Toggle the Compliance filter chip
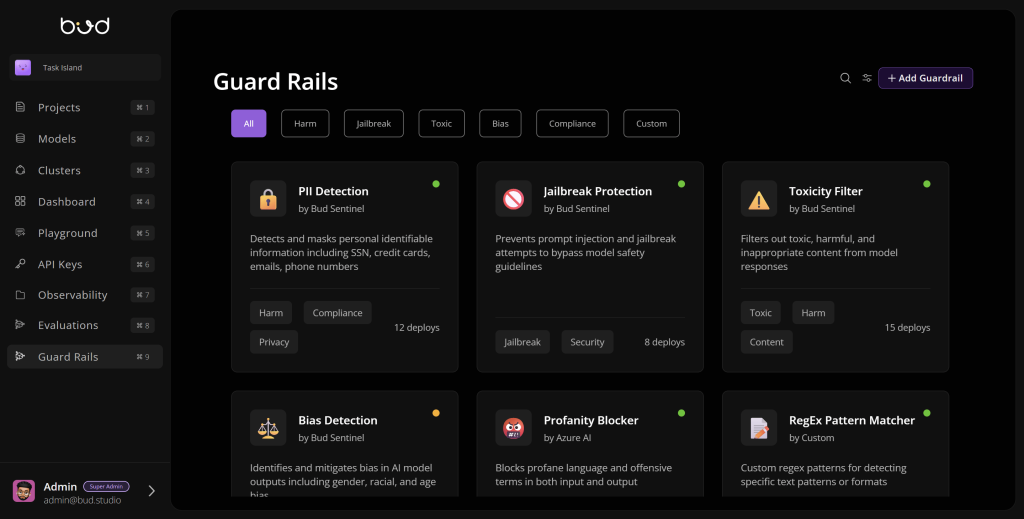The image size is (1024, 519). tap(572, 123)
